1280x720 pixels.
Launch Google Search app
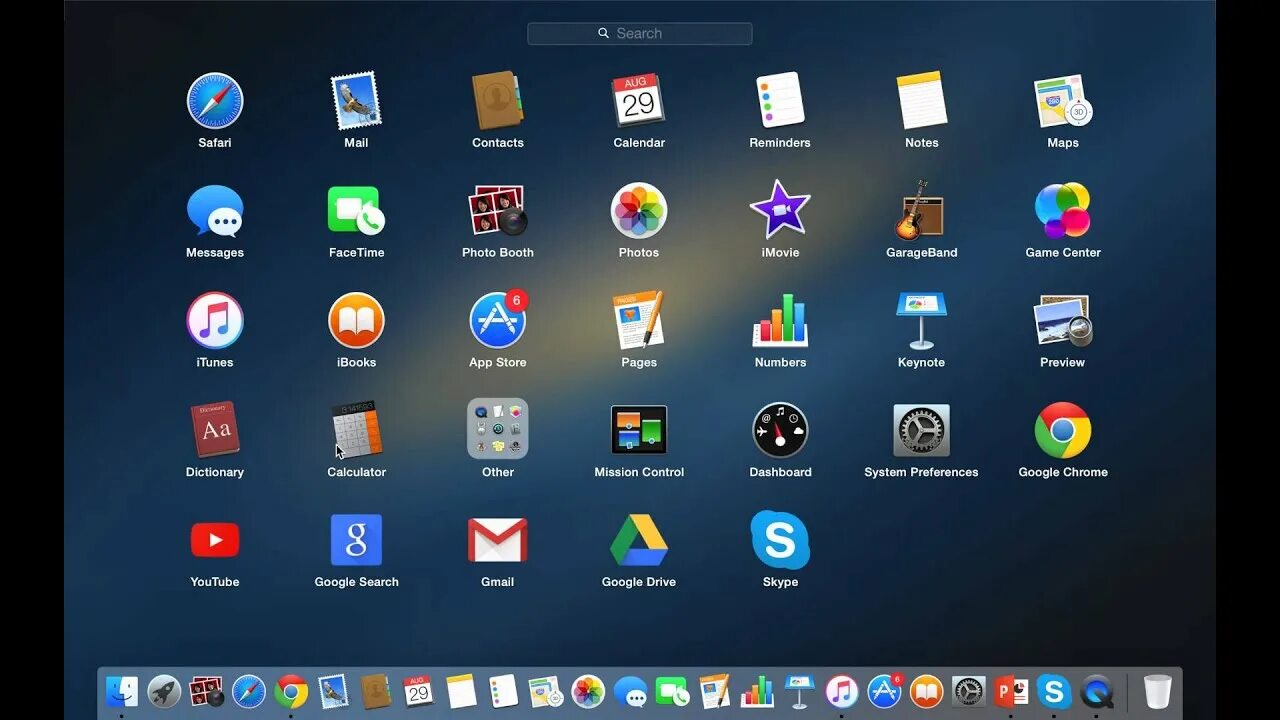click(356, 540)
